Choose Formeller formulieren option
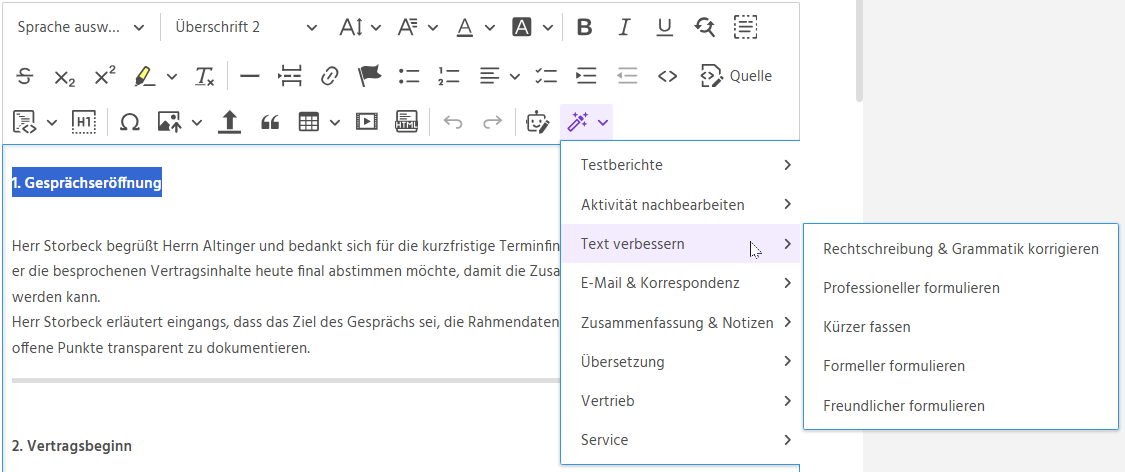 click(961, 366)
